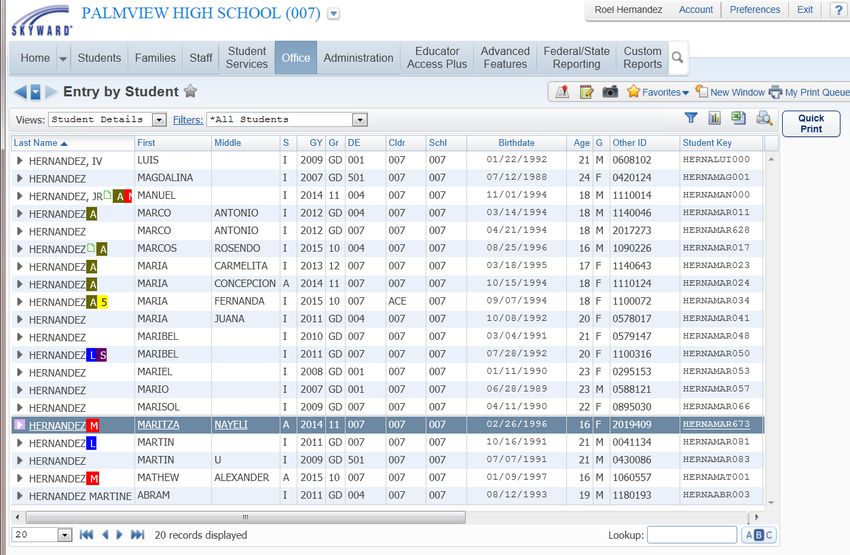Click the Account link
This screenshot has height=555, width=850.
tap(696, 10)
